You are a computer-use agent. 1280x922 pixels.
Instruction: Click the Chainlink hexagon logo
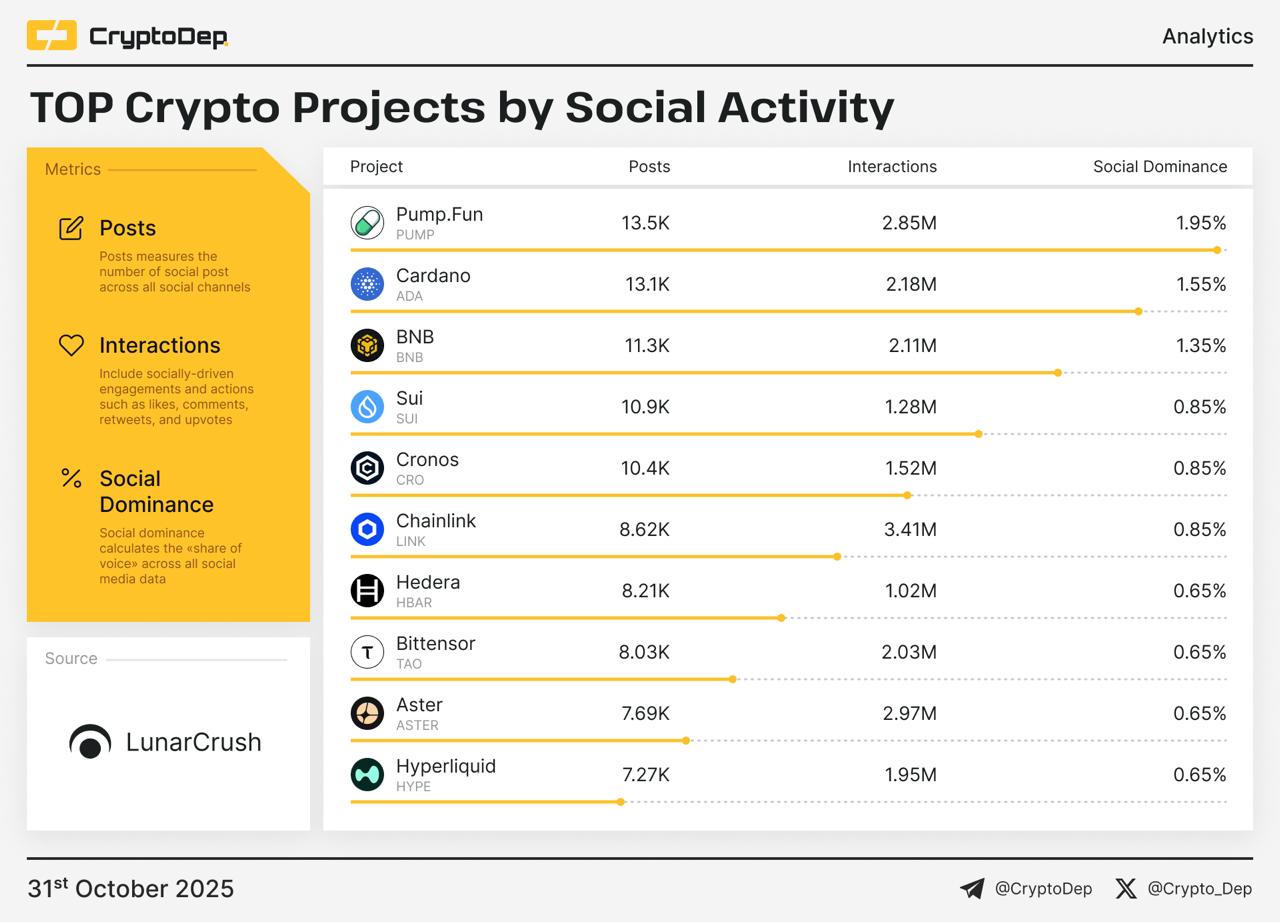point(367,529)
